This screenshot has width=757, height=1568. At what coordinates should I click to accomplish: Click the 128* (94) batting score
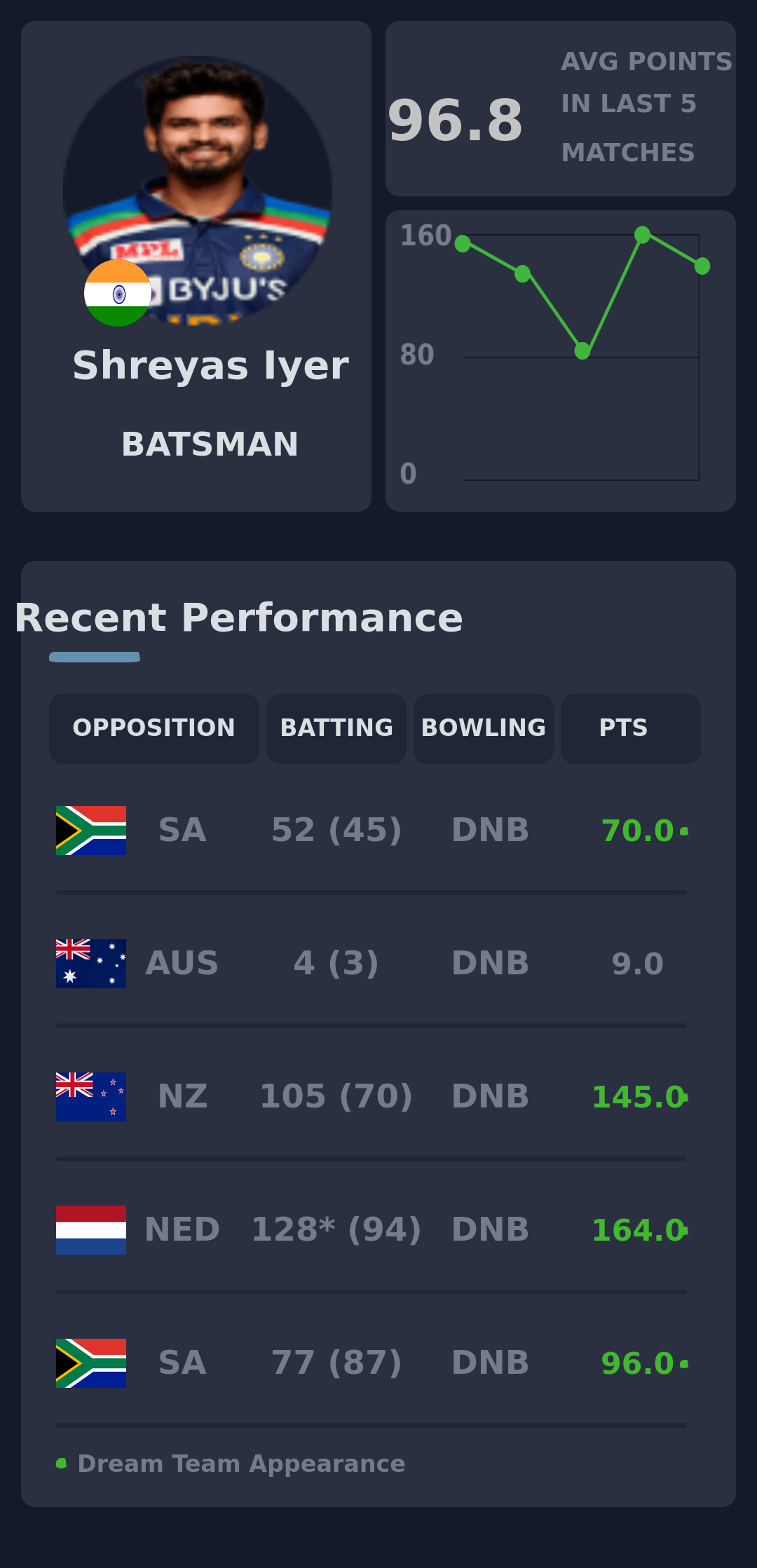[x=336, y=1230]
